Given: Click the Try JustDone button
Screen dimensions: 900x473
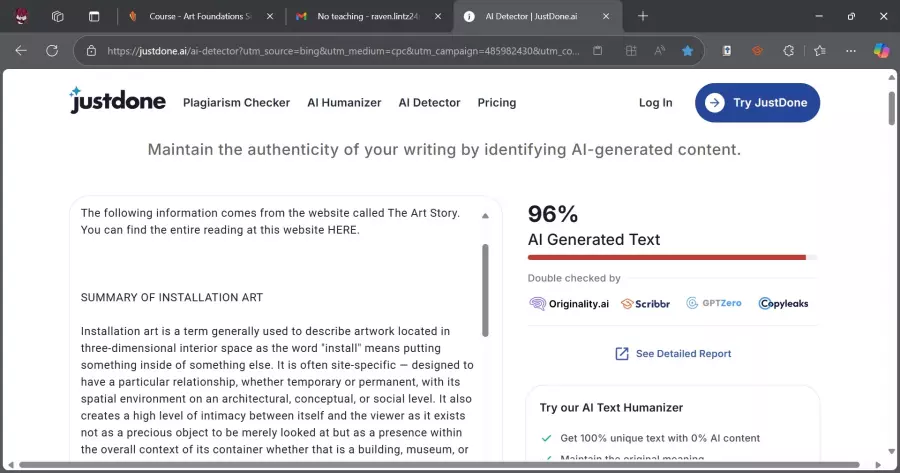Looking at the screenshot, I should coord(758,103).
